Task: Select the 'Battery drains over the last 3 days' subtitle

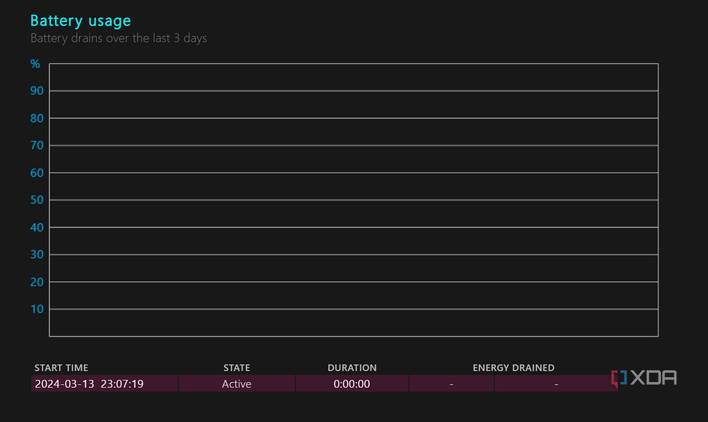Action: (118, 38)
